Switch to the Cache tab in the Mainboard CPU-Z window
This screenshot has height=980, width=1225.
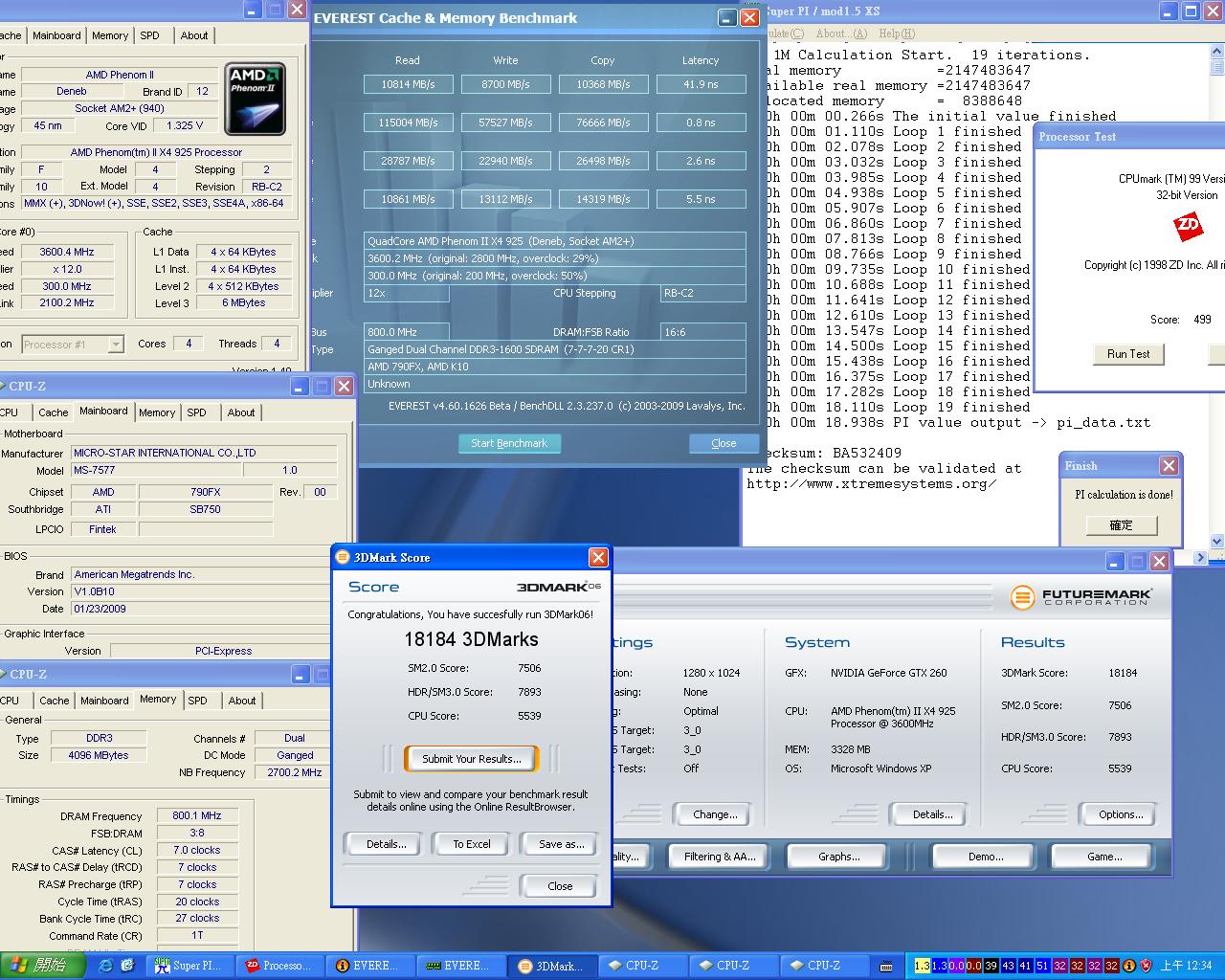click(53, 412)
